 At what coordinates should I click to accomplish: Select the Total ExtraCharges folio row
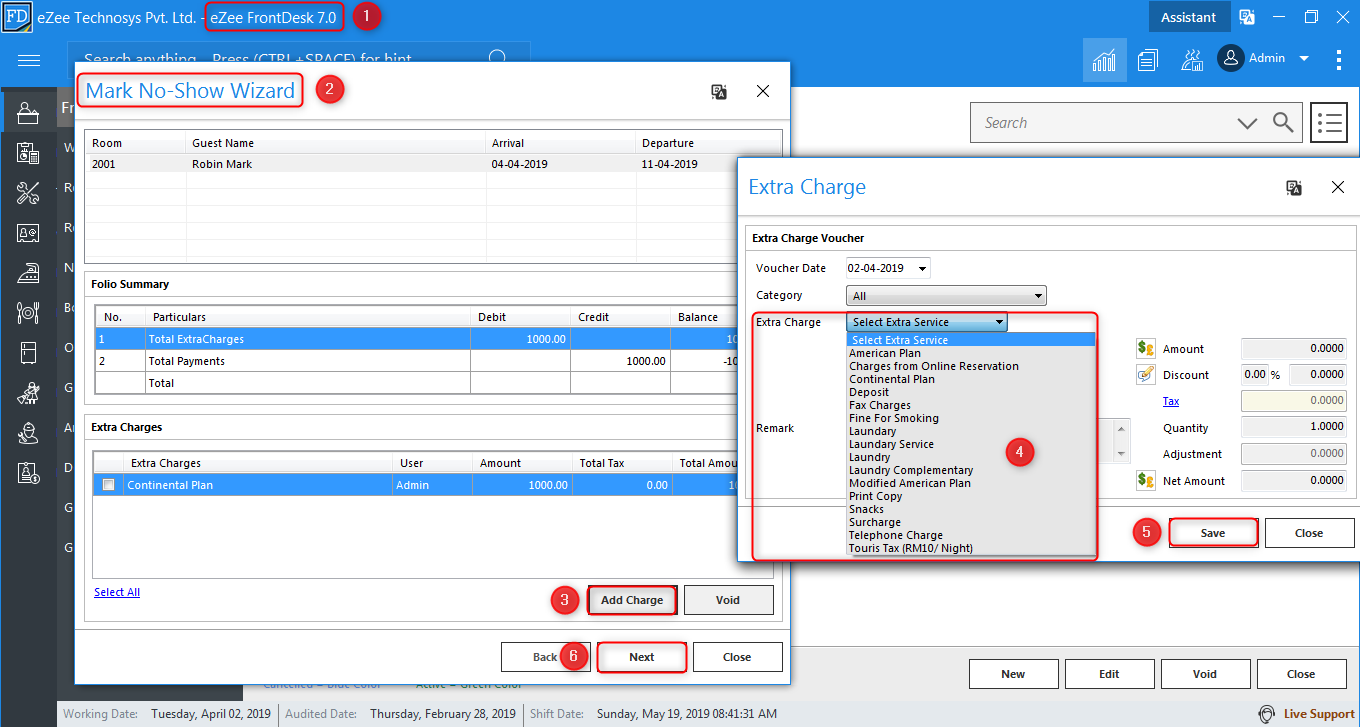click(417, 339)
